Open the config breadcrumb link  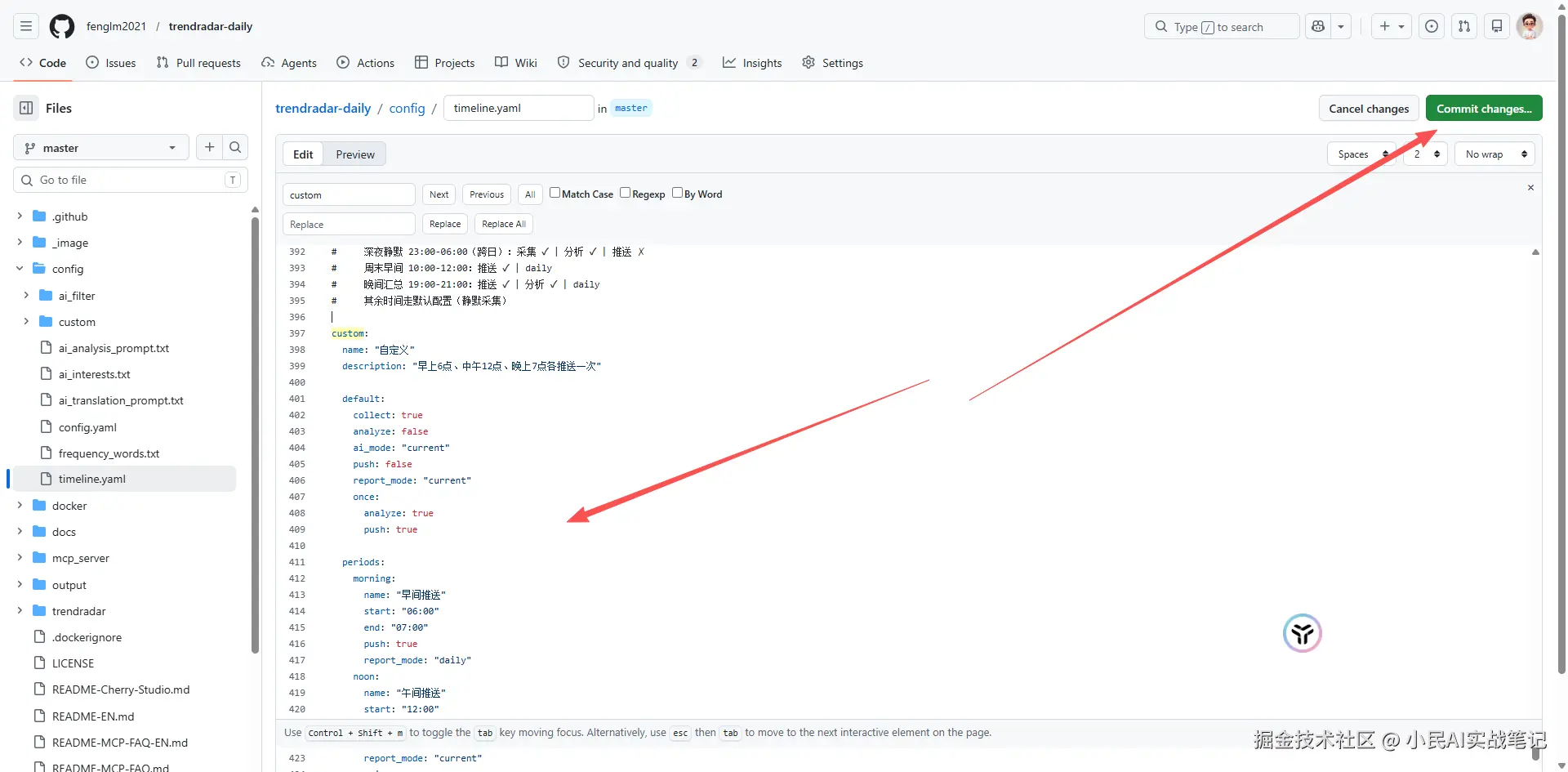click(x=407, y=108)
